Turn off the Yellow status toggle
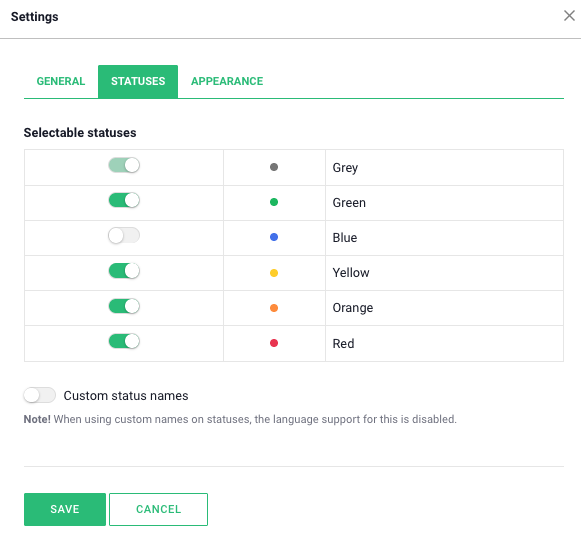The height and width of the screenshot is (544, 581). pos(124,271)
